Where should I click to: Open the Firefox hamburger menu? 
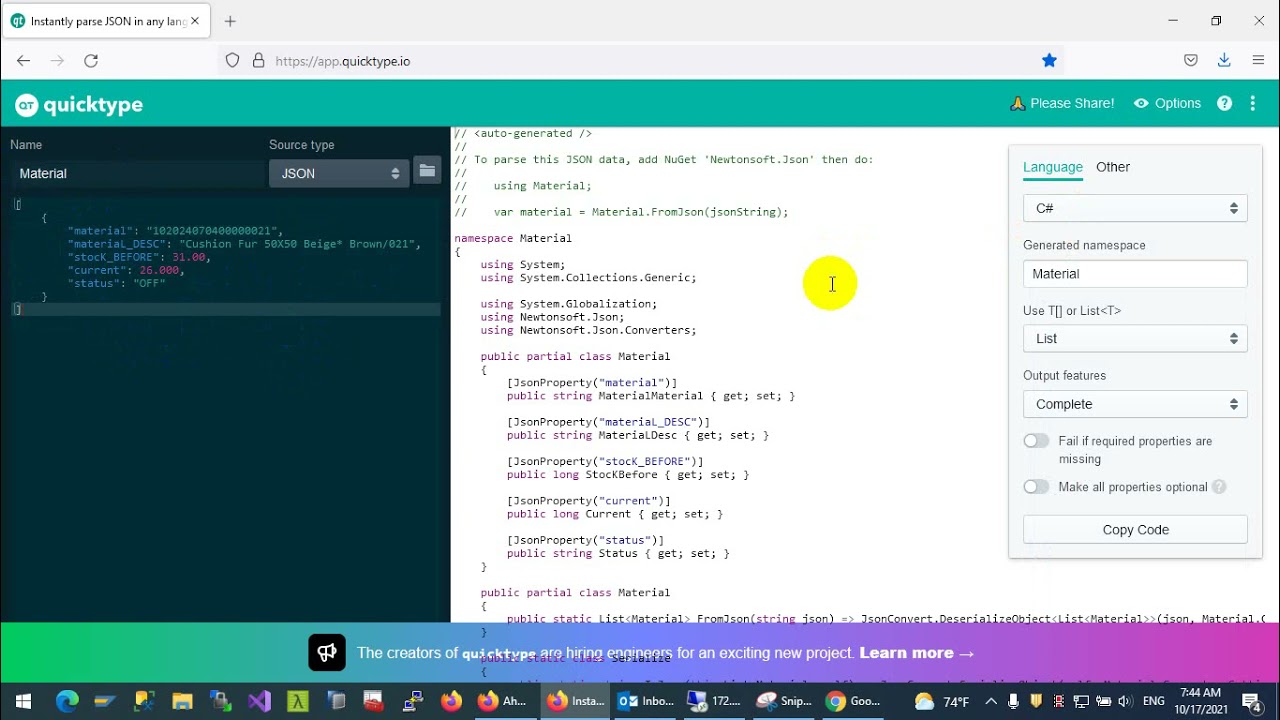1258,61
